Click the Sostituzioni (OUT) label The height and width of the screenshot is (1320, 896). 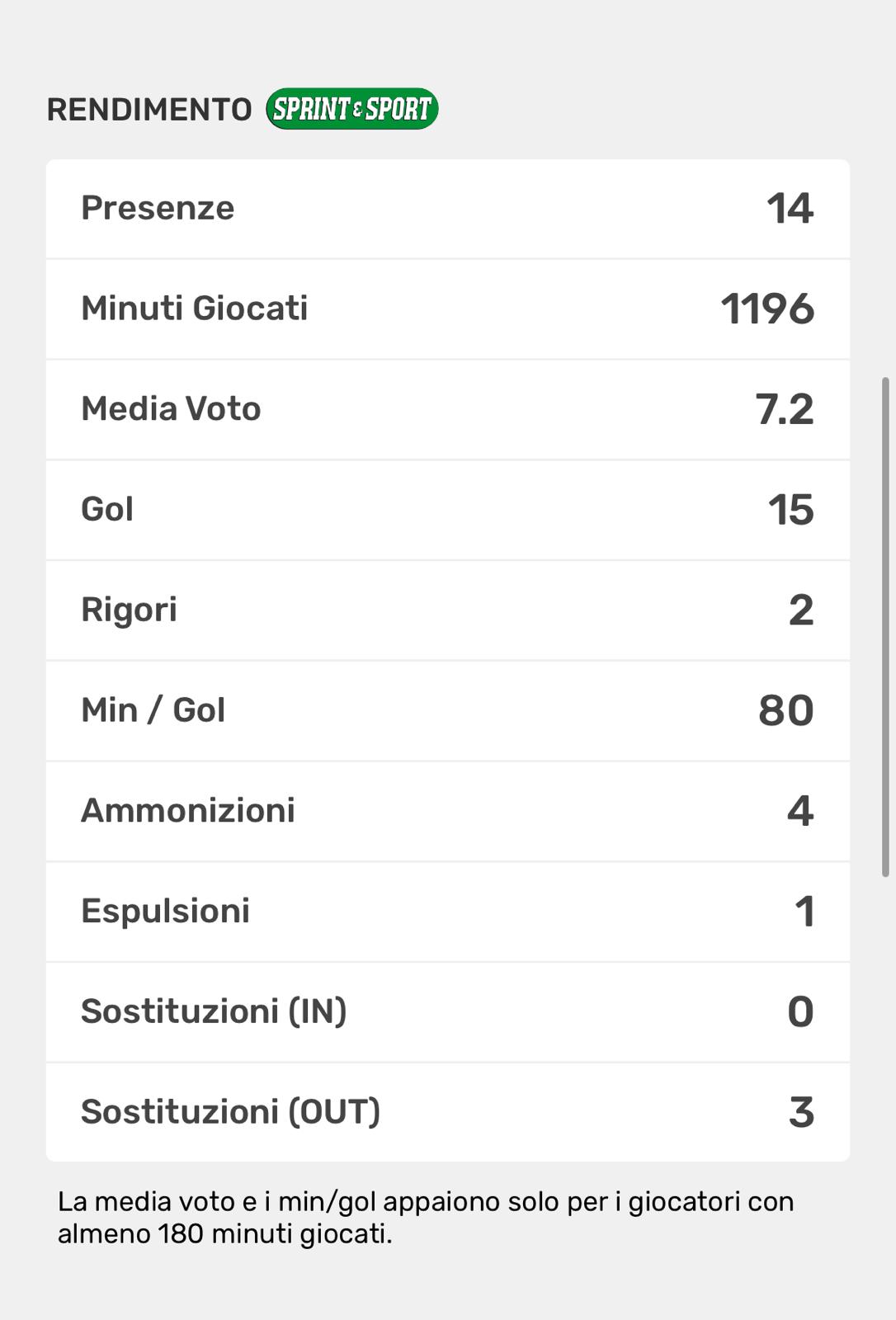tap(230, 1112)
